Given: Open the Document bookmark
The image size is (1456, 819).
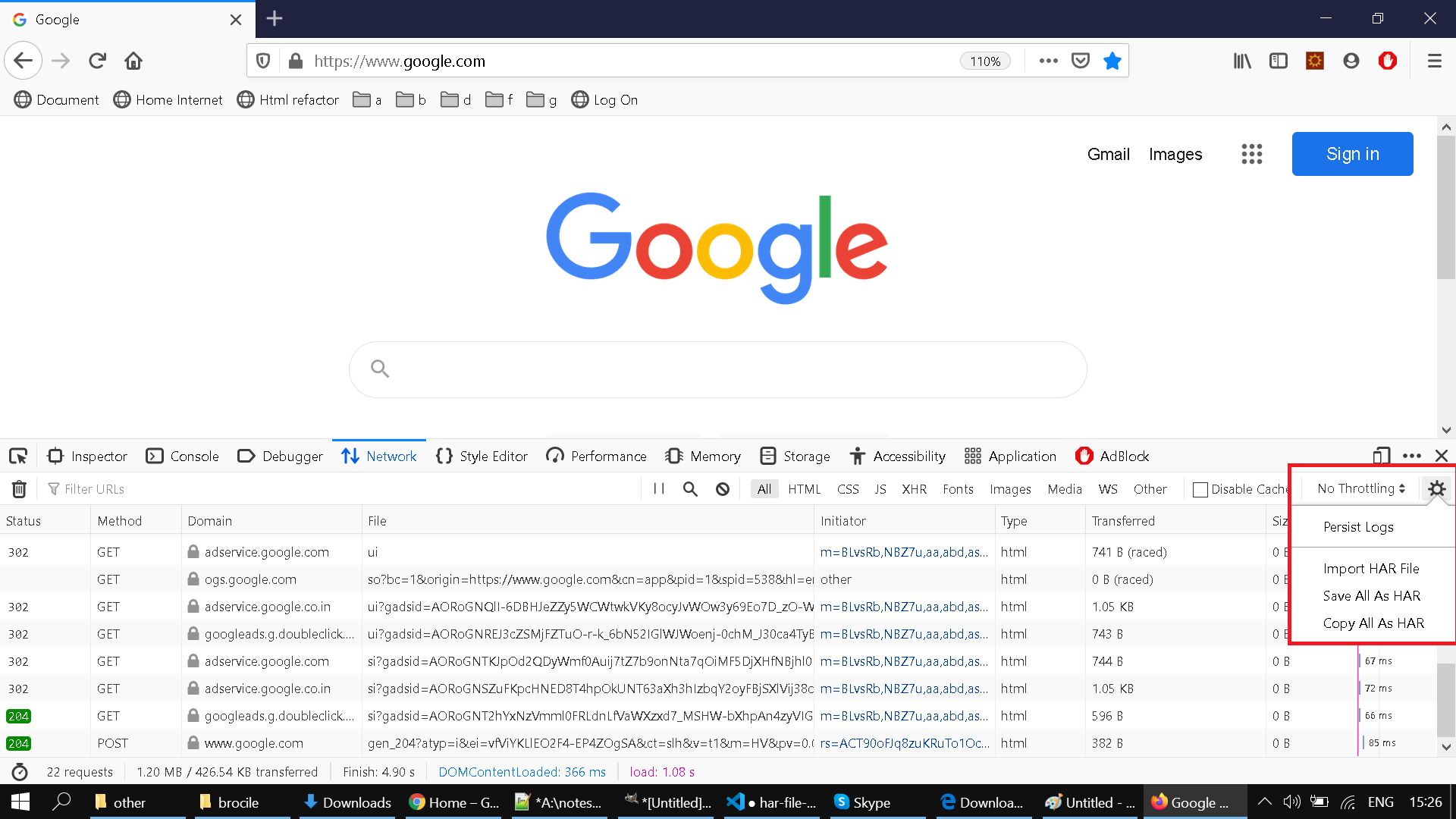Looking at the screenshot, I should pyautogui.click(x=57, y=100).
